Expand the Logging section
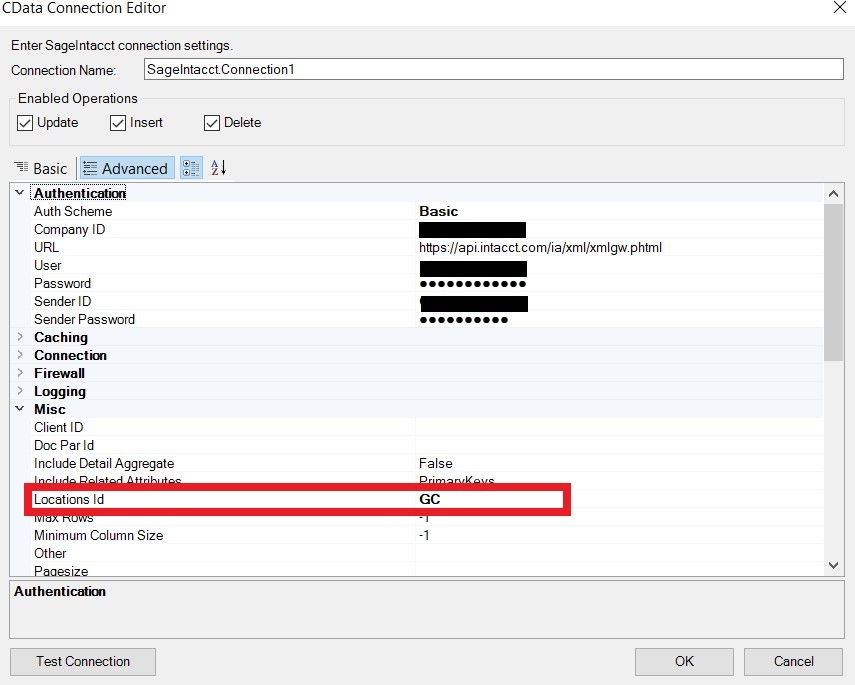 click(x=20, y=390)
